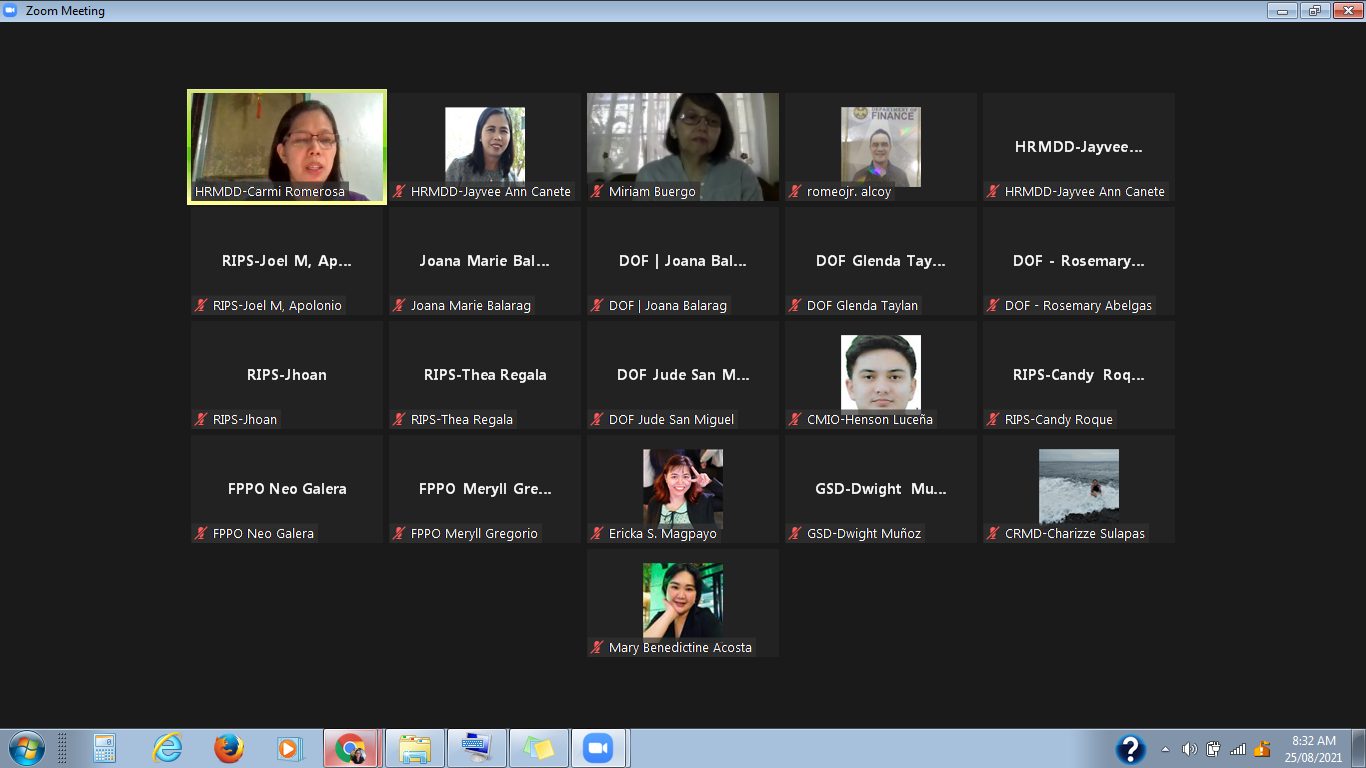Click muted mic icon beside Miriam Buergo
Screen dimensions: 1366x768
(x=597, y=192)
